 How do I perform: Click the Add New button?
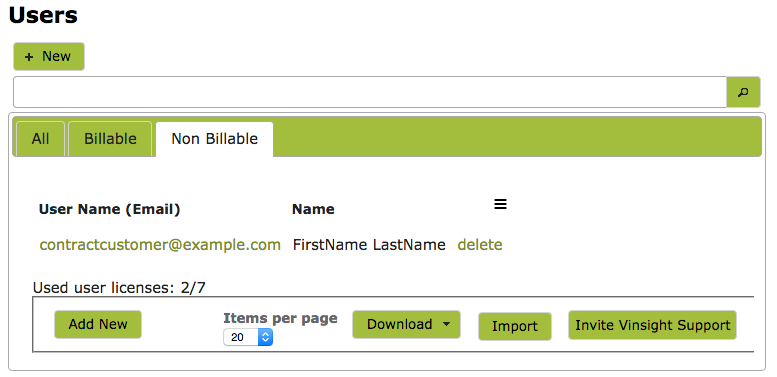98,324
